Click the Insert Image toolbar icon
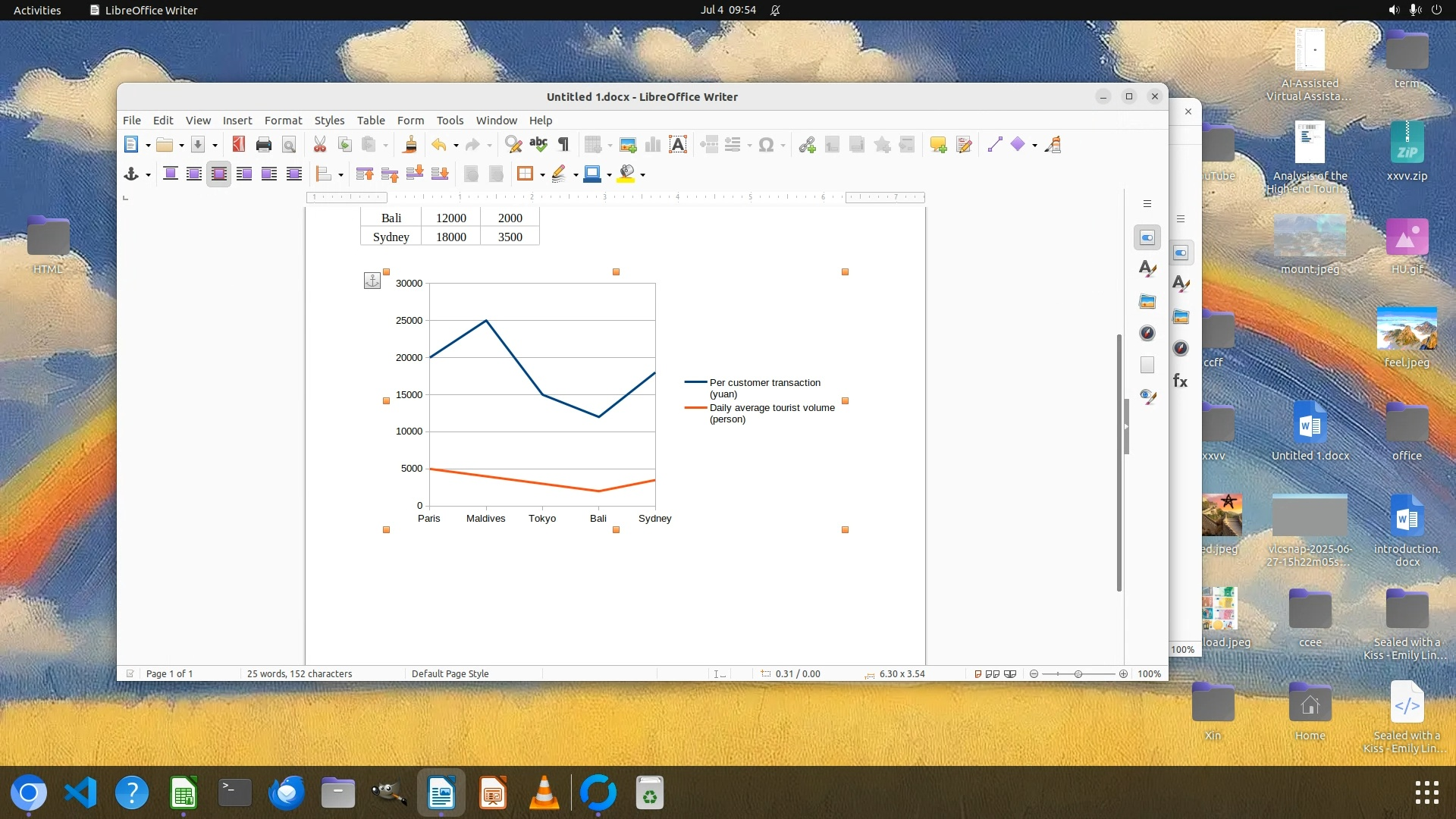1456x819 pixels. [x=627, y=145]
